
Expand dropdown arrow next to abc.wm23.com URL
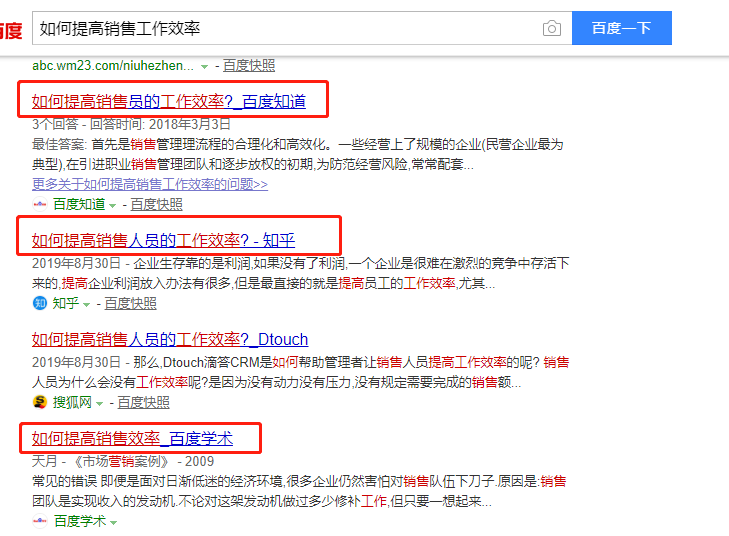point(204,67)
